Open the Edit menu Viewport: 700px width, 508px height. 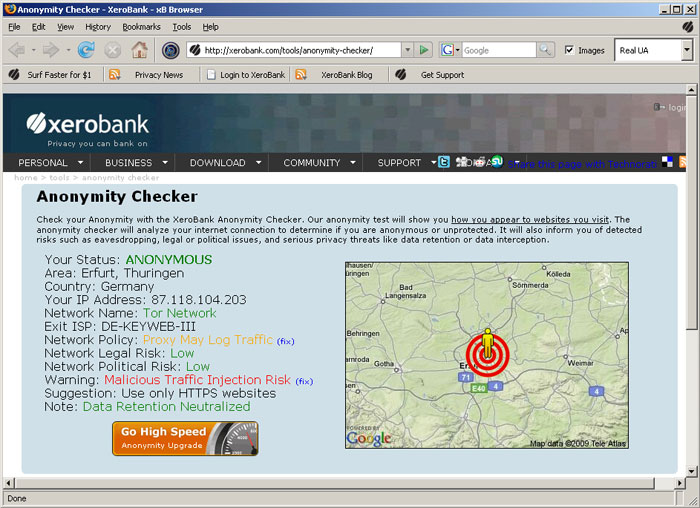tap(38, 27)
